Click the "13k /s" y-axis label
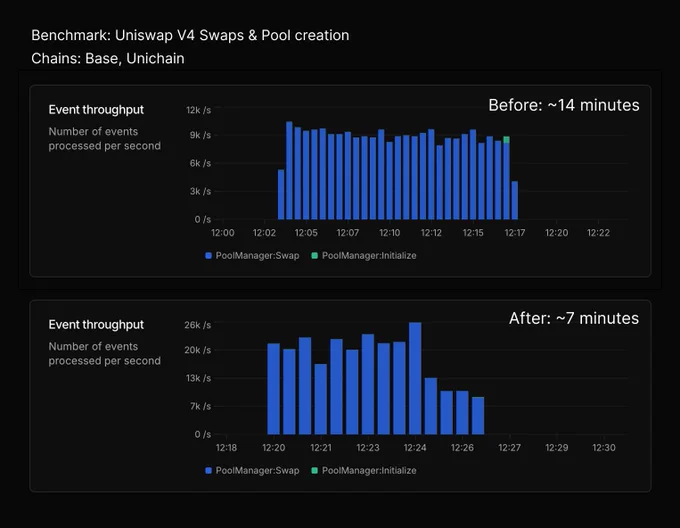 pyautogui.click(x=199, y=378)
